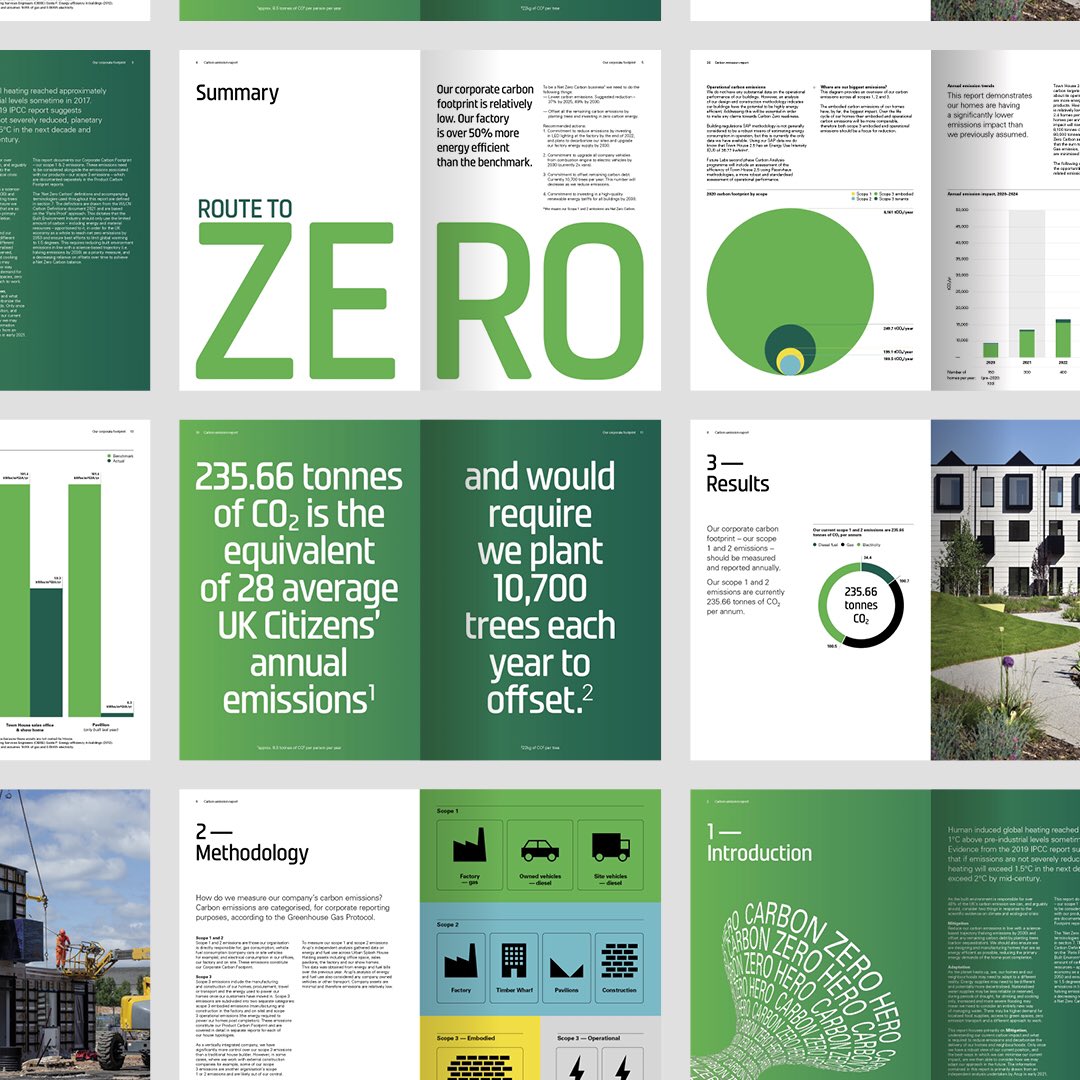Viewport: 1080px width, 1080px height.
Task: Click the donut chart reading '235.66 tonnes CO2'
Action: coord(860,605)
